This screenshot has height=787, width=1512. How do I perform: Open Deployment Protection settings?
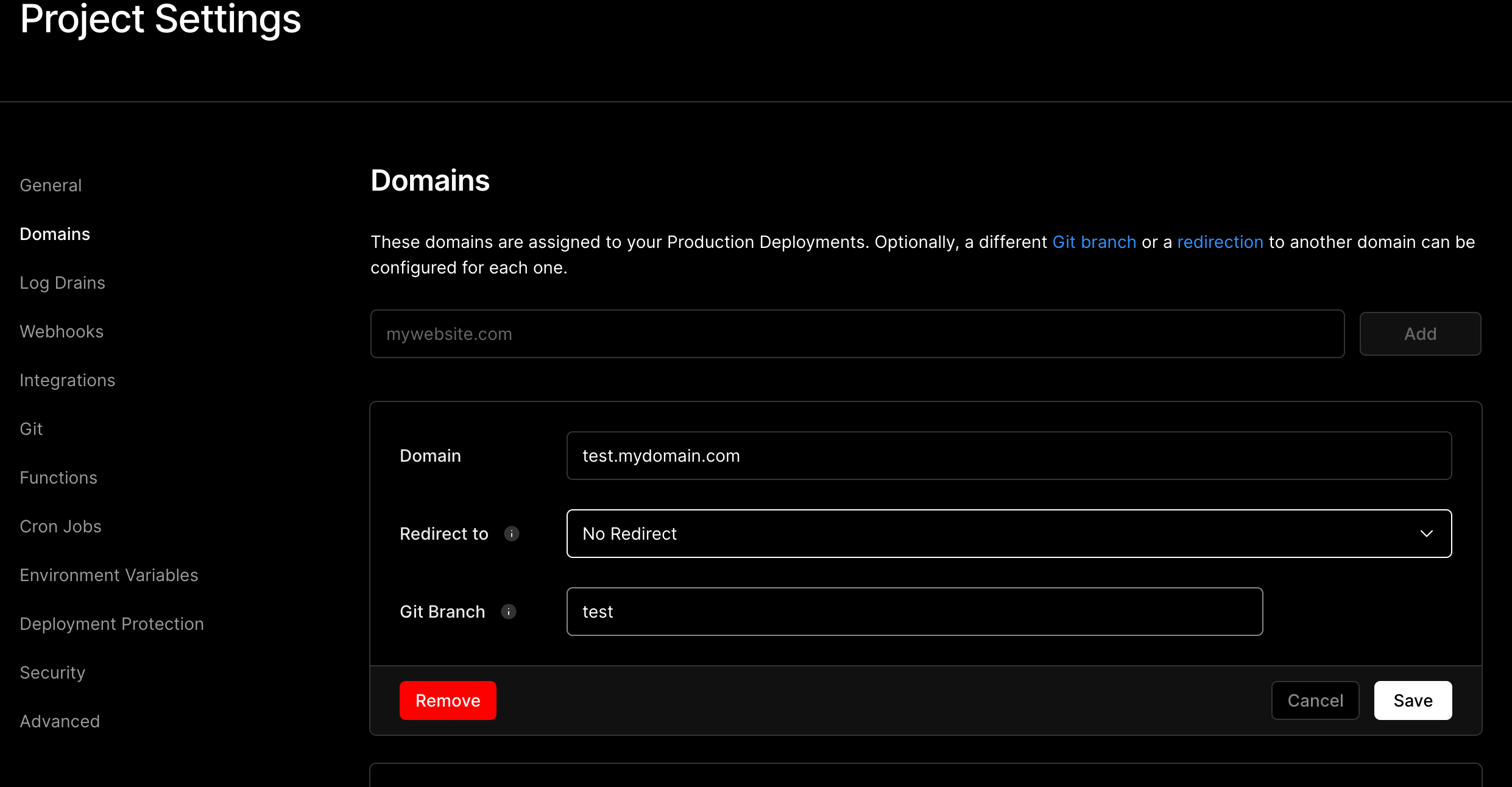click(111, 623)
